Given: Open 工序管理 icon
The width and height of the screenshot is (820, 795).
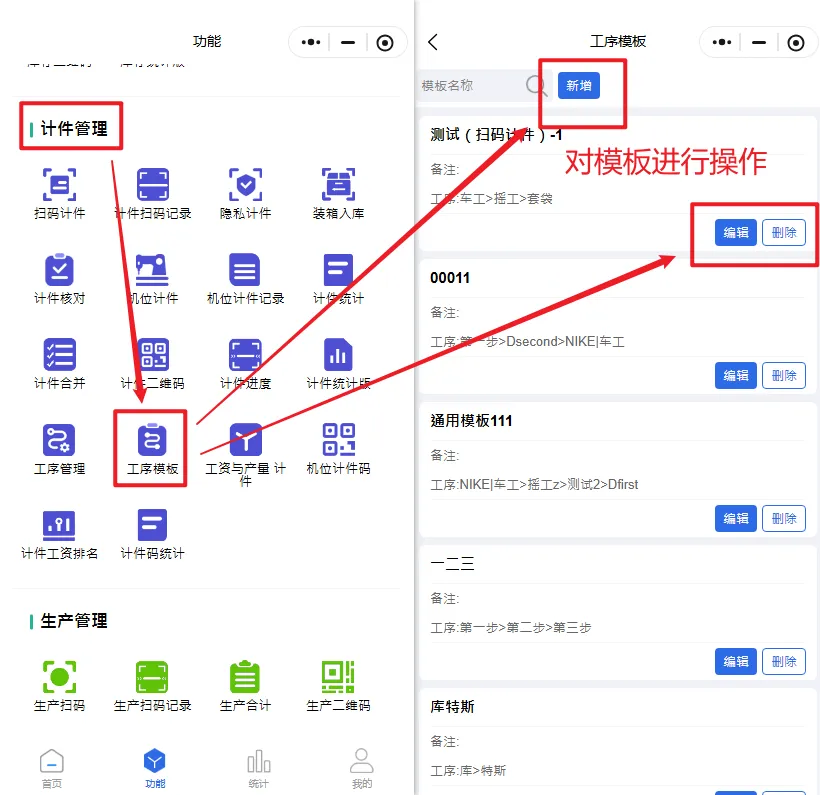Looking at the screenshot, I should (x=59, y=440).
